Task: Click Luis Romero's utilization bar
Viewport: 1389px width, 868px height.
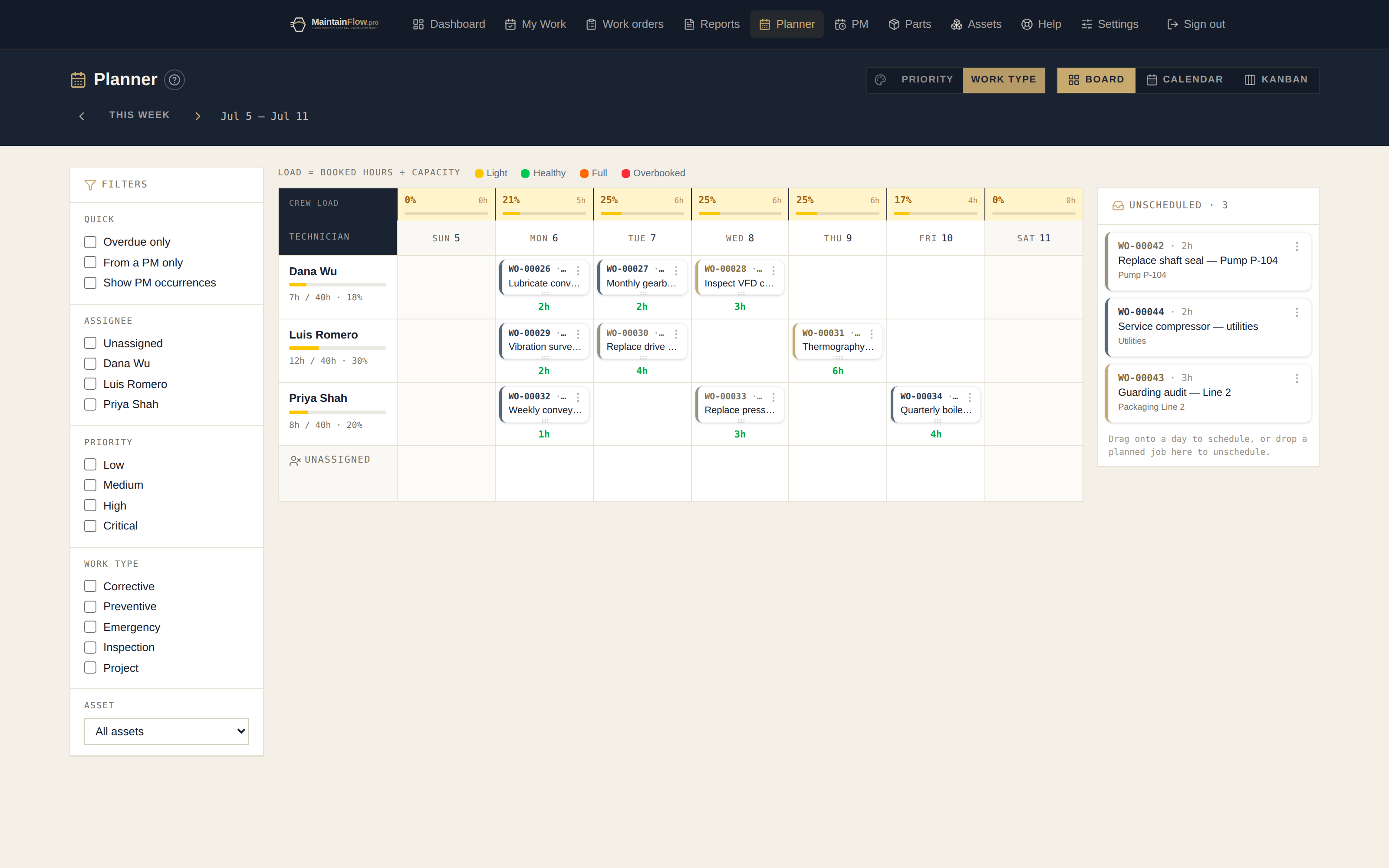Action: pos(338,348)
